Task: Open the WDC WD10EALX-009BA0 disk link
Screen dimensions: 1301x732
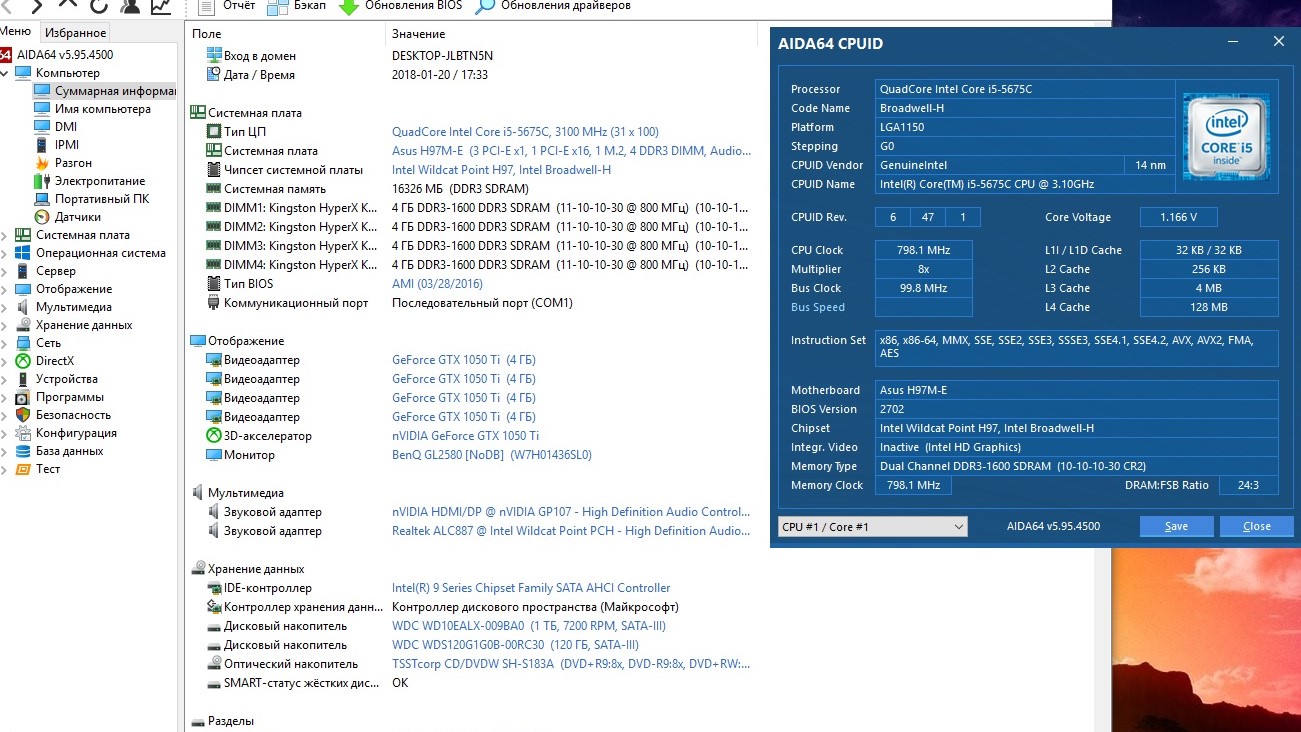Action: [529, 626]
